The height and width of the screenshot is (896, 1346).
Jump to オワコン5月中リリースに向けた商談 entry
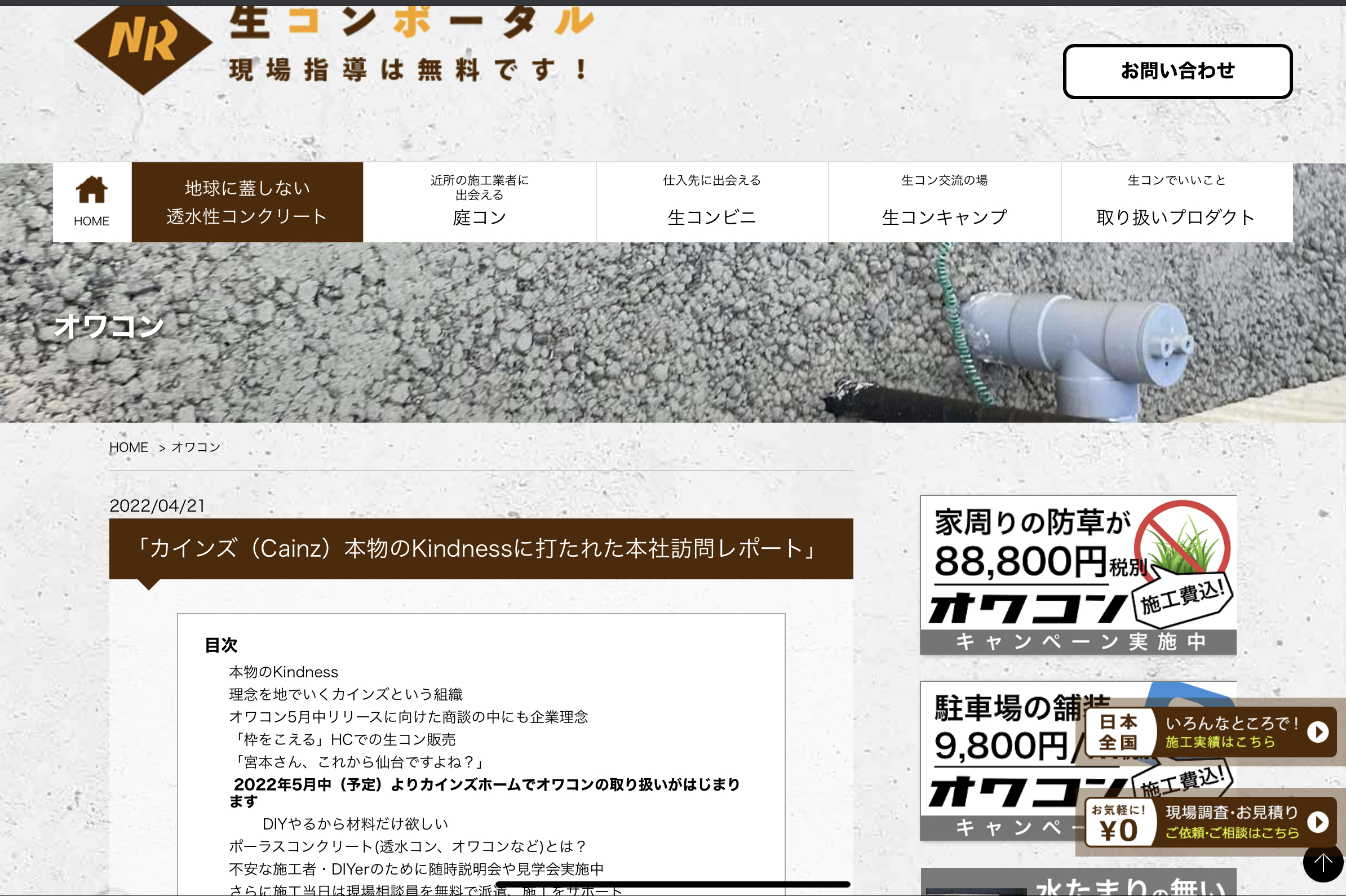tap(409, 717)
